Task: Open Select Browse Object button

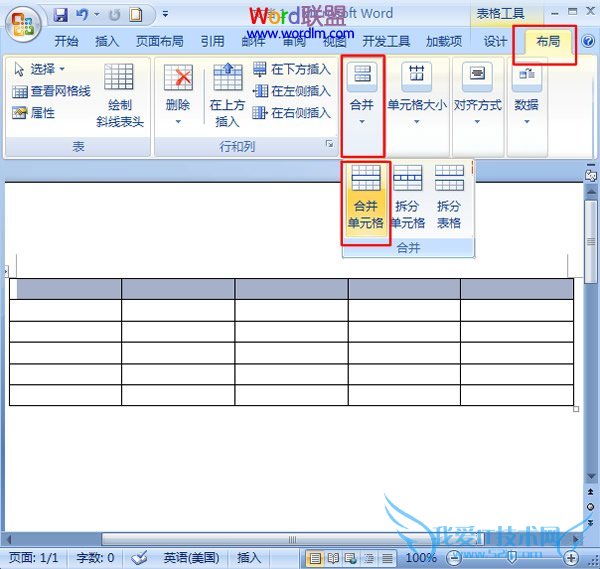Action: [590, 507]
